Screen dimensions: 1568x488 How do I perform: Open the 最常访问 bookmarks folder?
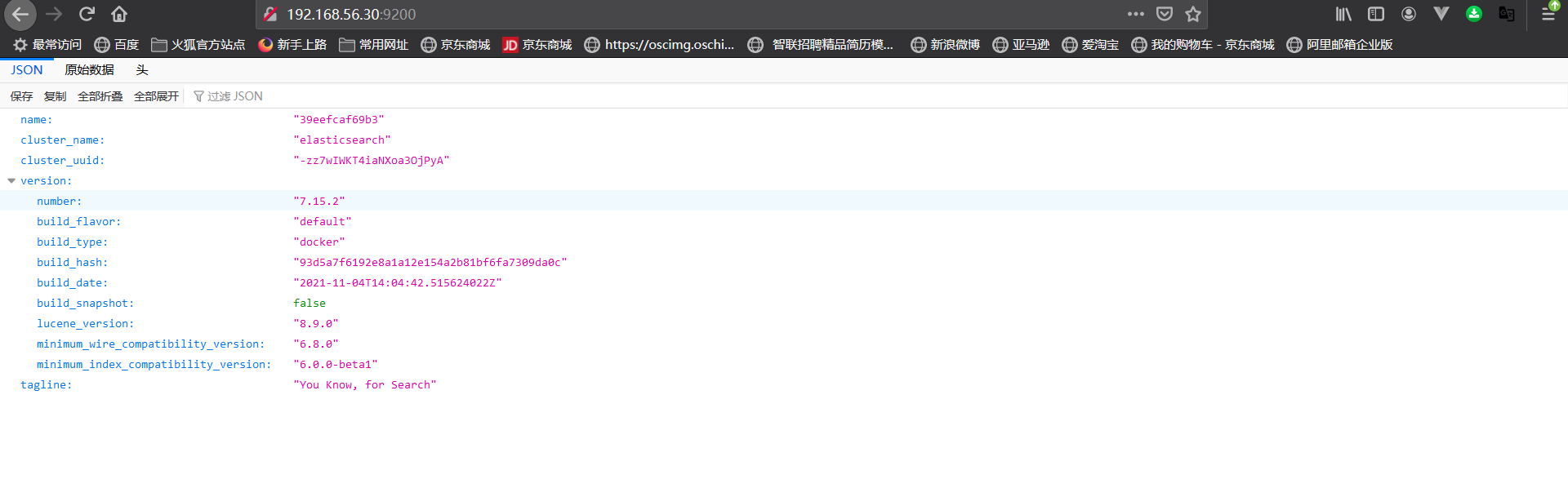point(47,45)
